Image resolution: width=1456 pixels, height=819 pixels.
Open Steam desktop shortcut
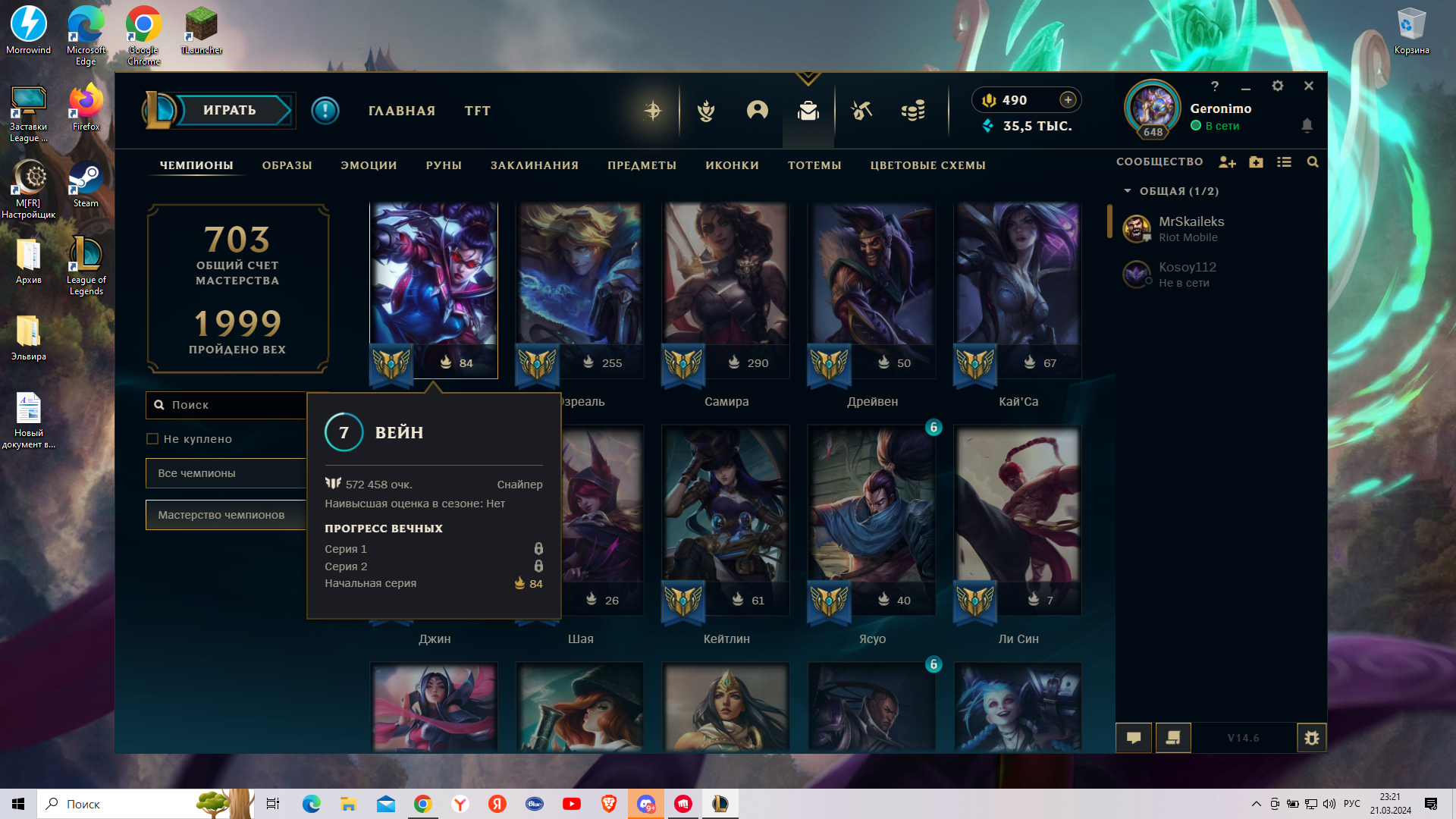[x=86, y=185]
